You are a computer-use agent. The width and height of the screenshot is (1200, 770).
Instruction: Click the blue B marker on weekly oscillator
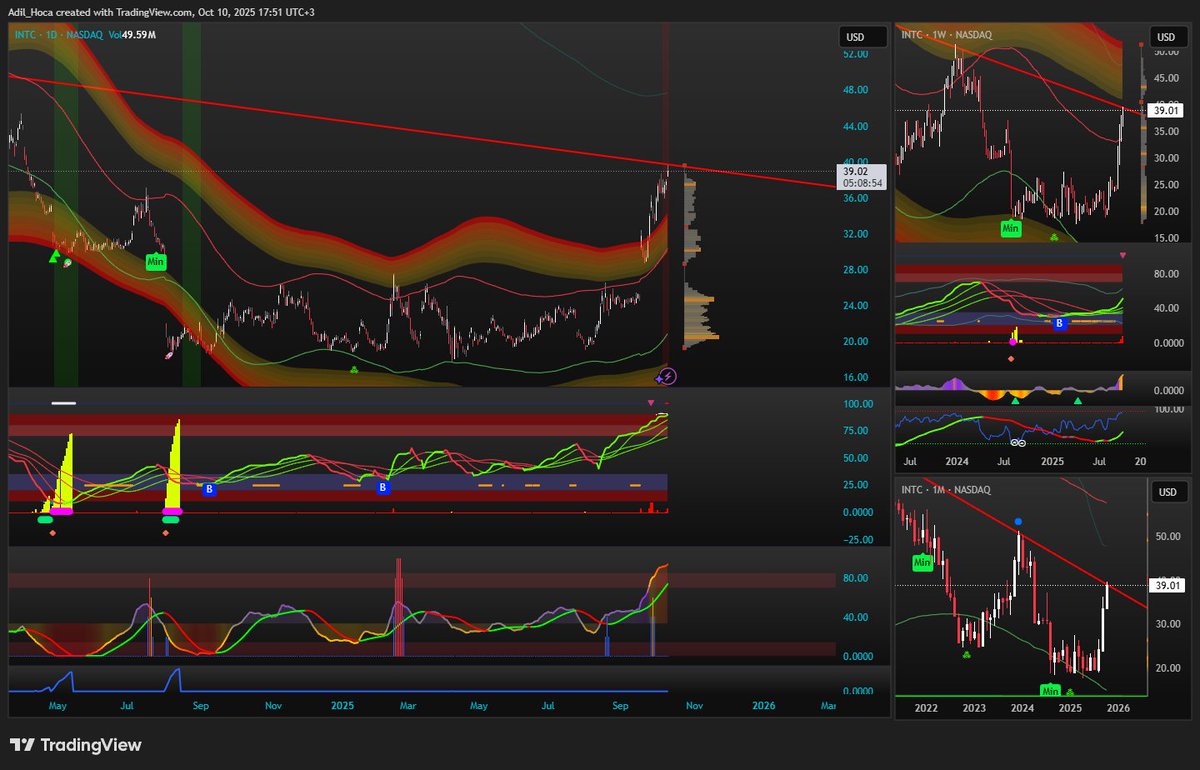click(1060, 322)
